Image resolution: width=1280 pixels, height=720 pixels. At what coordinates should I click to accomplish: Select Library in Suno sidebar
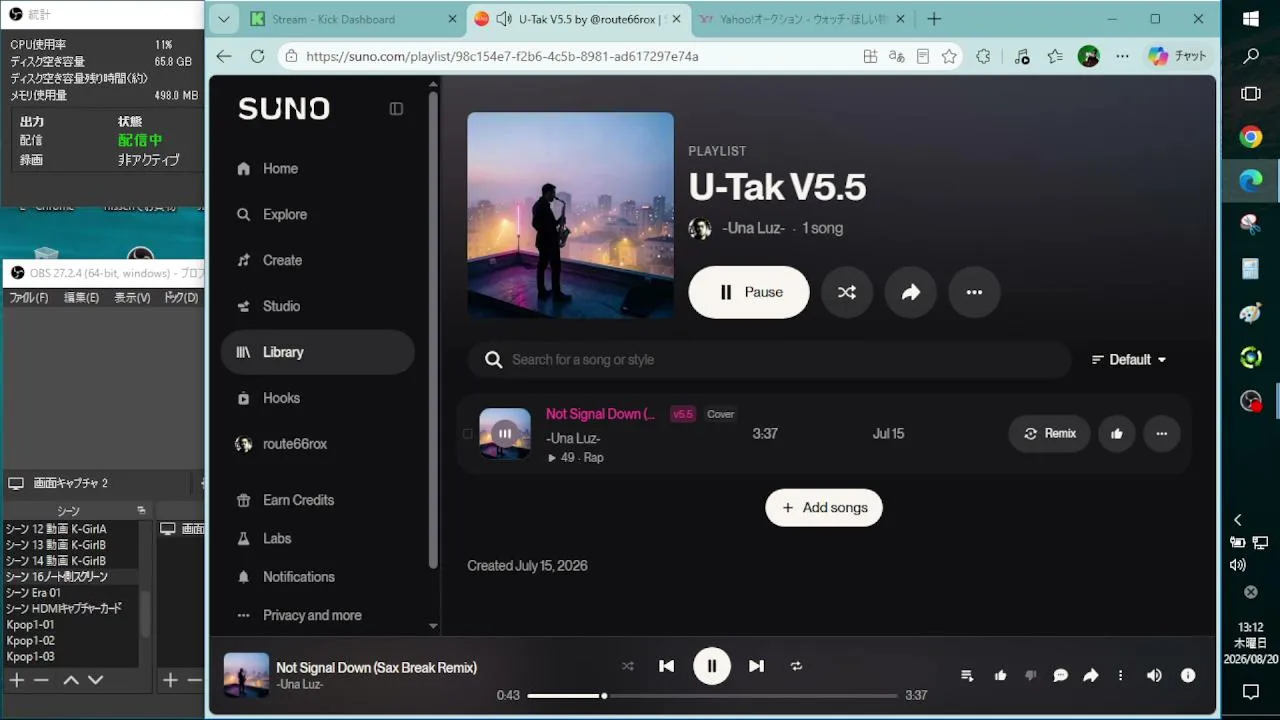[x=317, y=352]
